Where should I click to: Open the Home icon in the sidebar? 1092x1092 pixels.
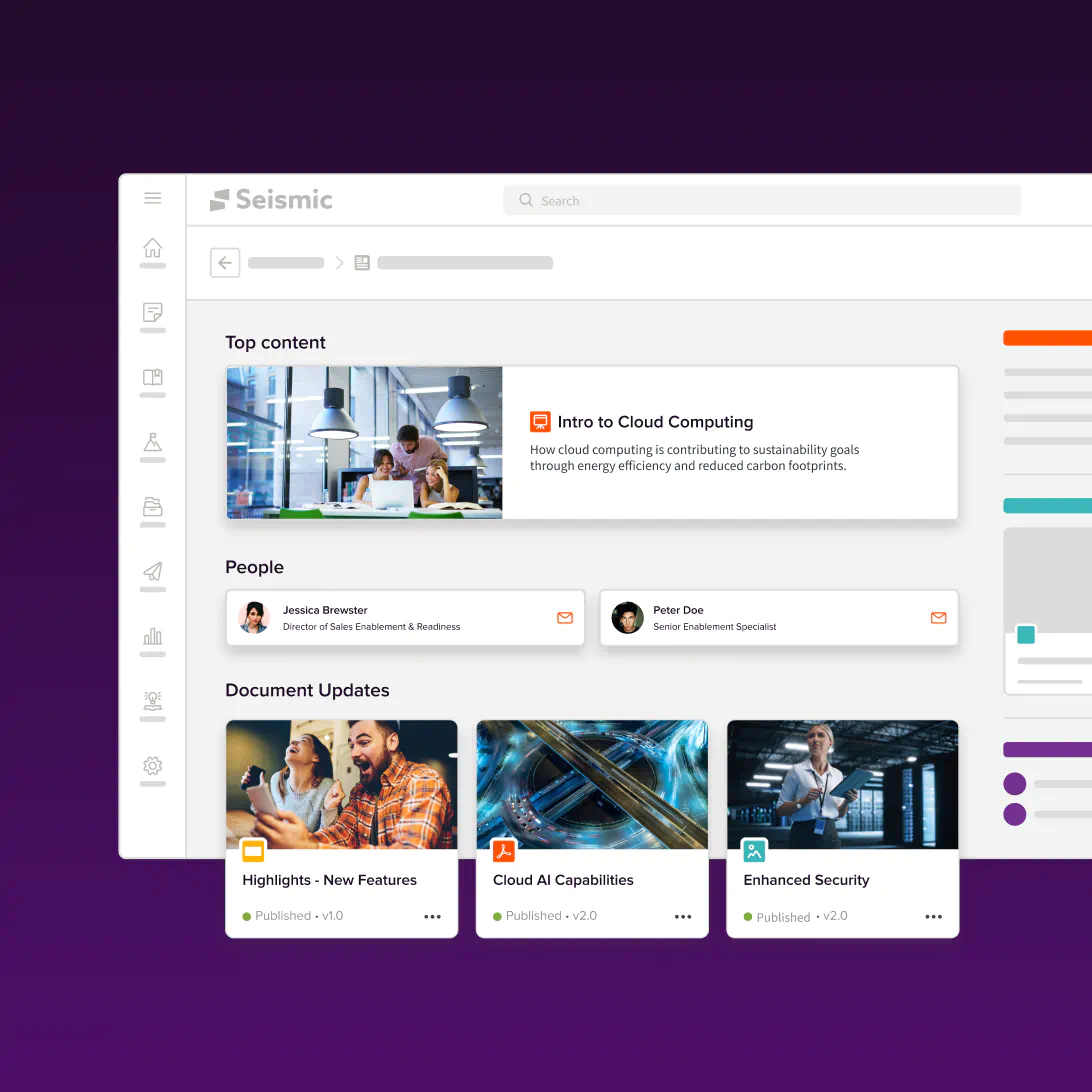(x=152, y=248)
